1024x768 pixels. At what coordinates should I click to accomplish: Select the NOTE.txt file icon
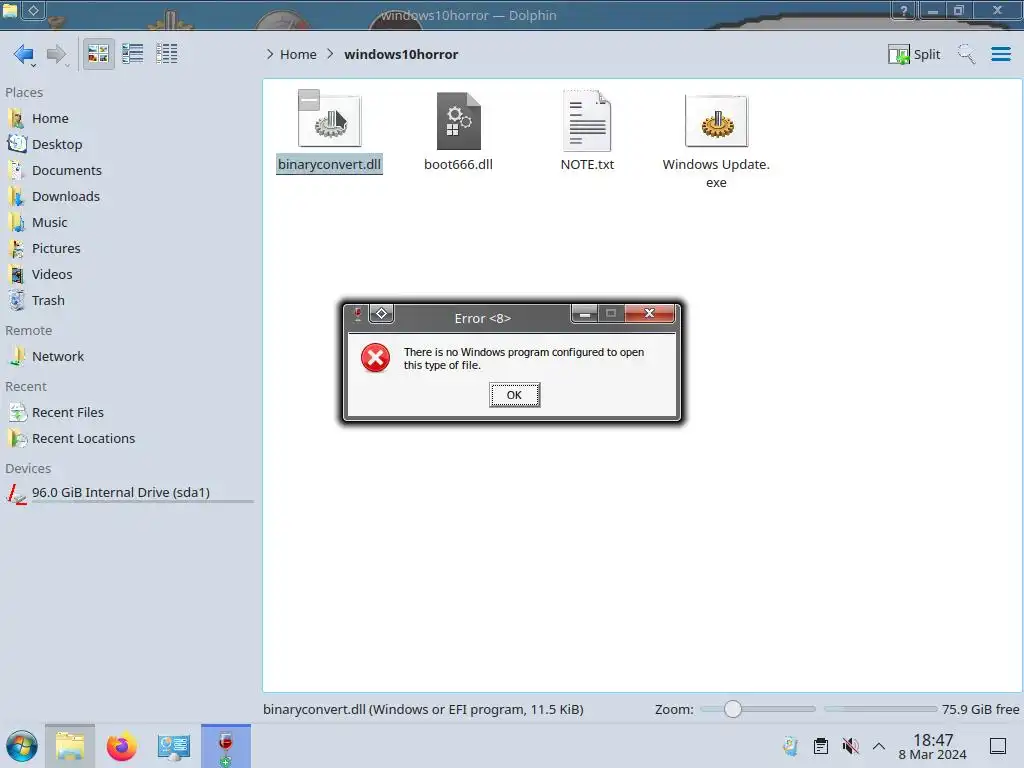[x=587, y=121]
